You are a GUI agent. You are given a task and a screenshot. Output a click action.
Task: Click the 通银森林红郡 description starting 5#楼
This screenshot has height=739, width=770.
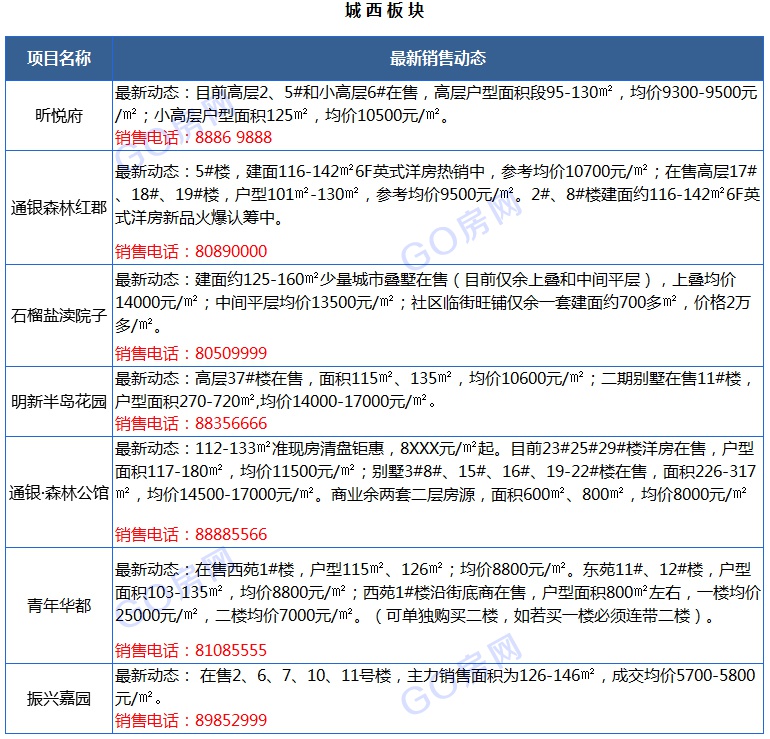pos(438,194)
